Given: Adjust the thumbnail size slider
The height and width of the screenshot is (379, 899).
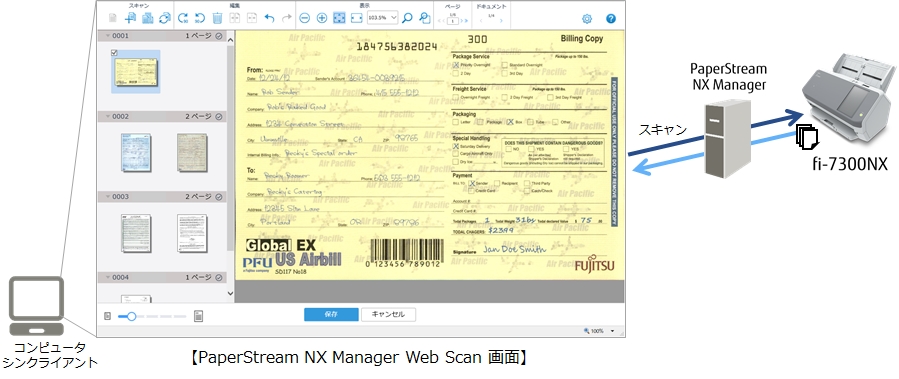Looking at the screenshot, I should click(131, 316).
